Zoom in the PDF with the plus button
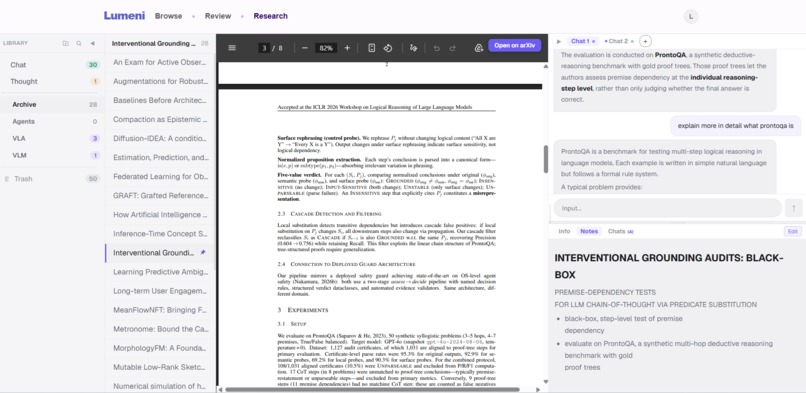Viewport: 806px width, 393px height. pyautogui.click(x=347, y=48)
